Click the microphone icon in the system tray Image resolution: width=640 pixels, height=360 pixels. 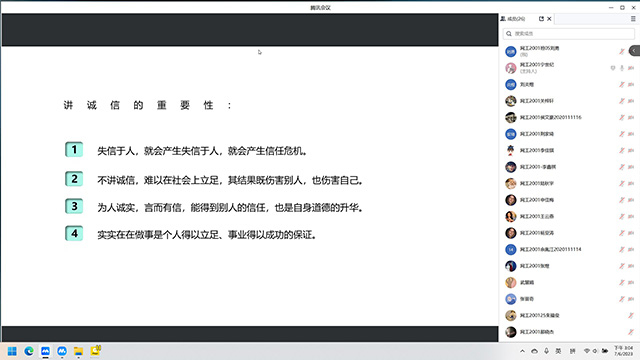coord(546,351)
